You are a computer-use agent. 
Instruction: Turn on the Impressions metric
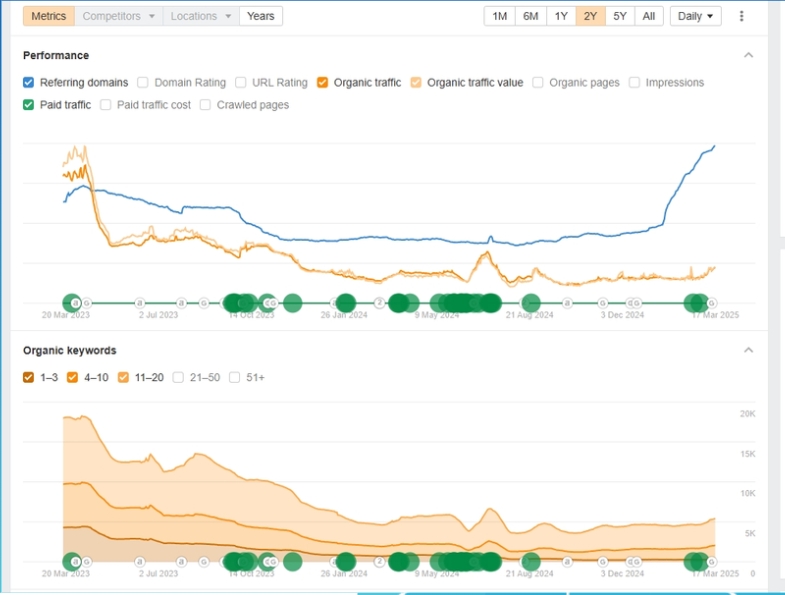[x=634, y=82]
